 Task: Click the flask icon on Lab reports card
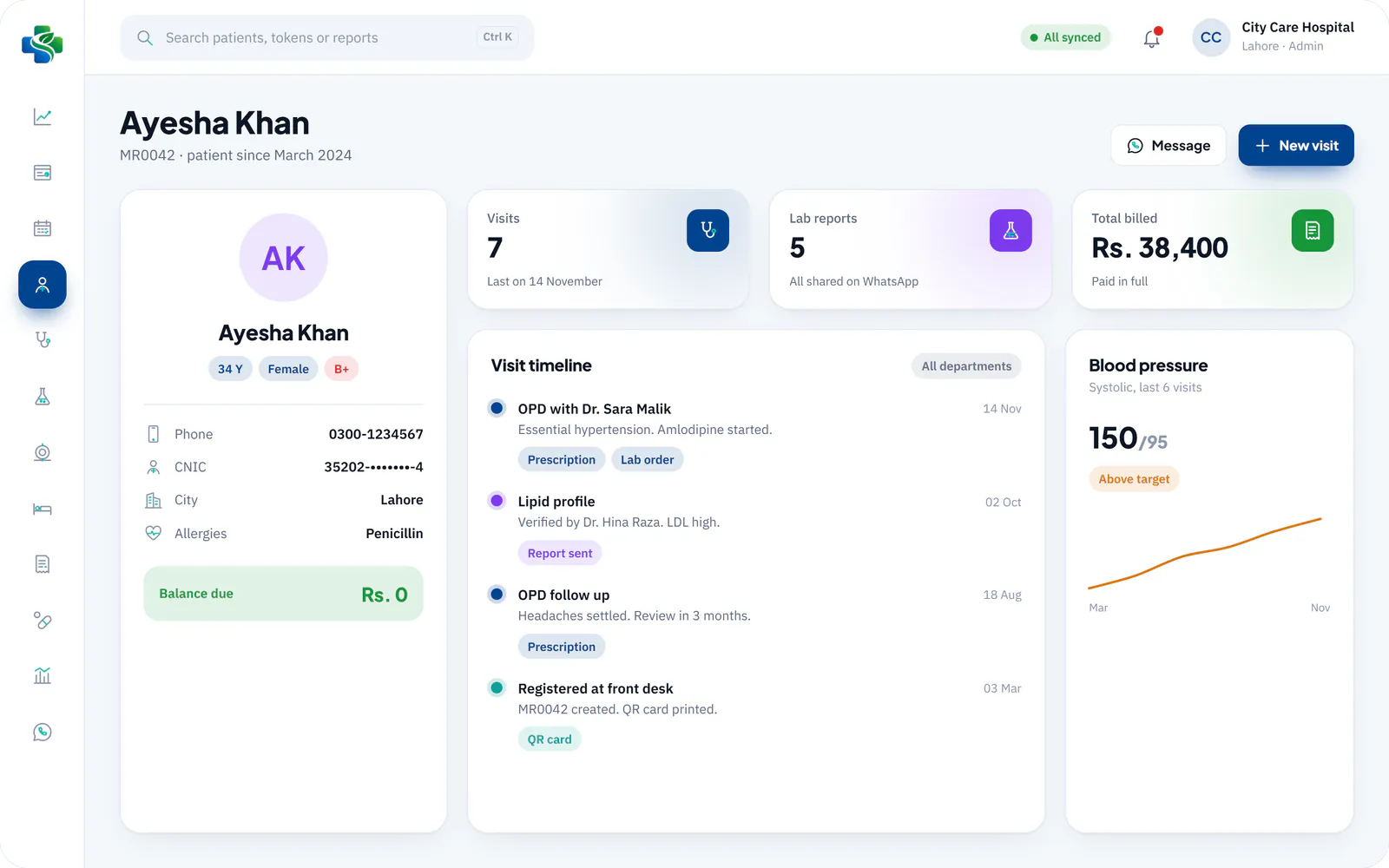(x=1010, y=231)
